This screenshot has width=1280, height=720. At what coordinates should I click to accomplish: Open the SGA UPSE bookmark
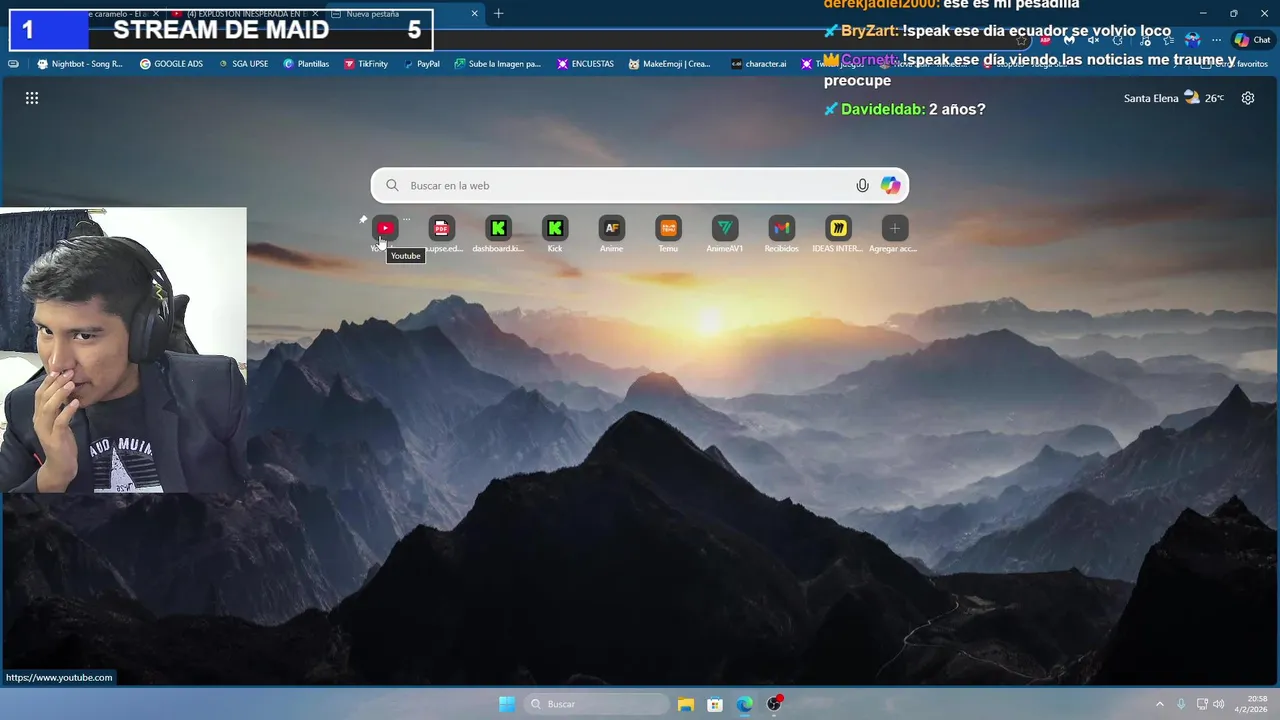pyautogui.click(x=243, y=63)
